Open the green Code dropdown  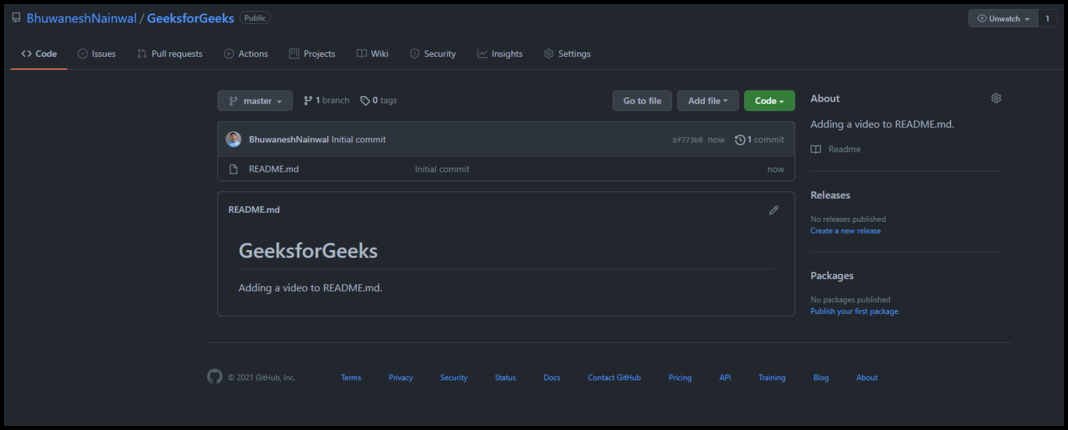769,101
